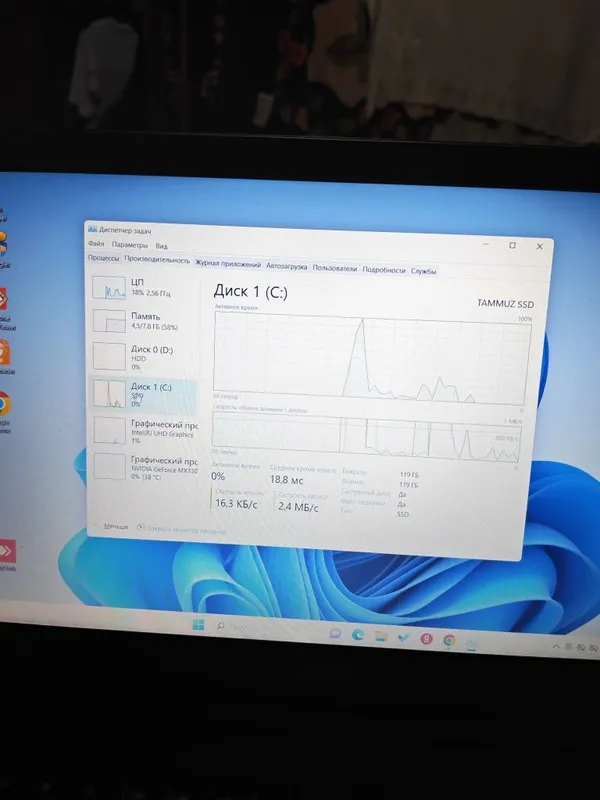Switch to the Пользователи tab
This screenshot has width=600, height=800.
pyautogui.click(x=335, y=268)
